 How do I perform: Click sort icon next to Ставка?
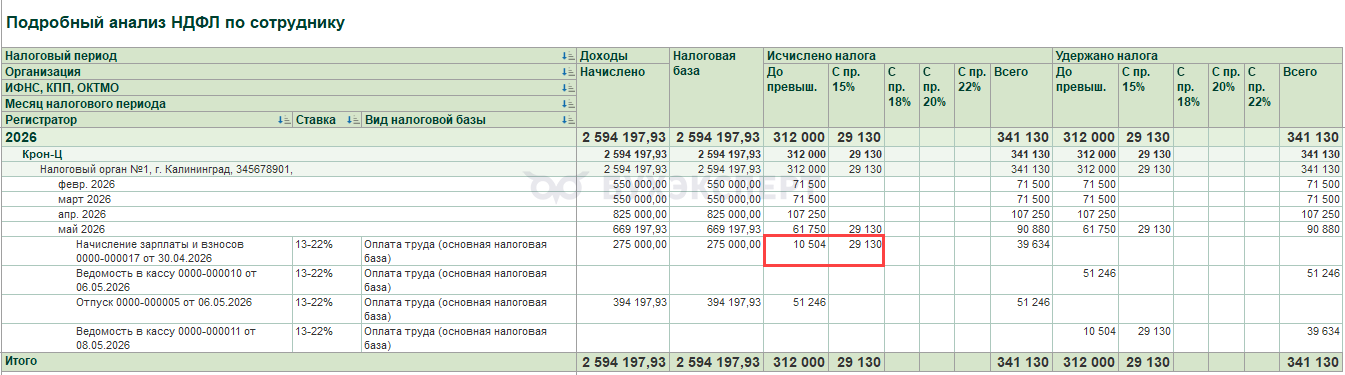pyautogui.click(x=353, y=120)
